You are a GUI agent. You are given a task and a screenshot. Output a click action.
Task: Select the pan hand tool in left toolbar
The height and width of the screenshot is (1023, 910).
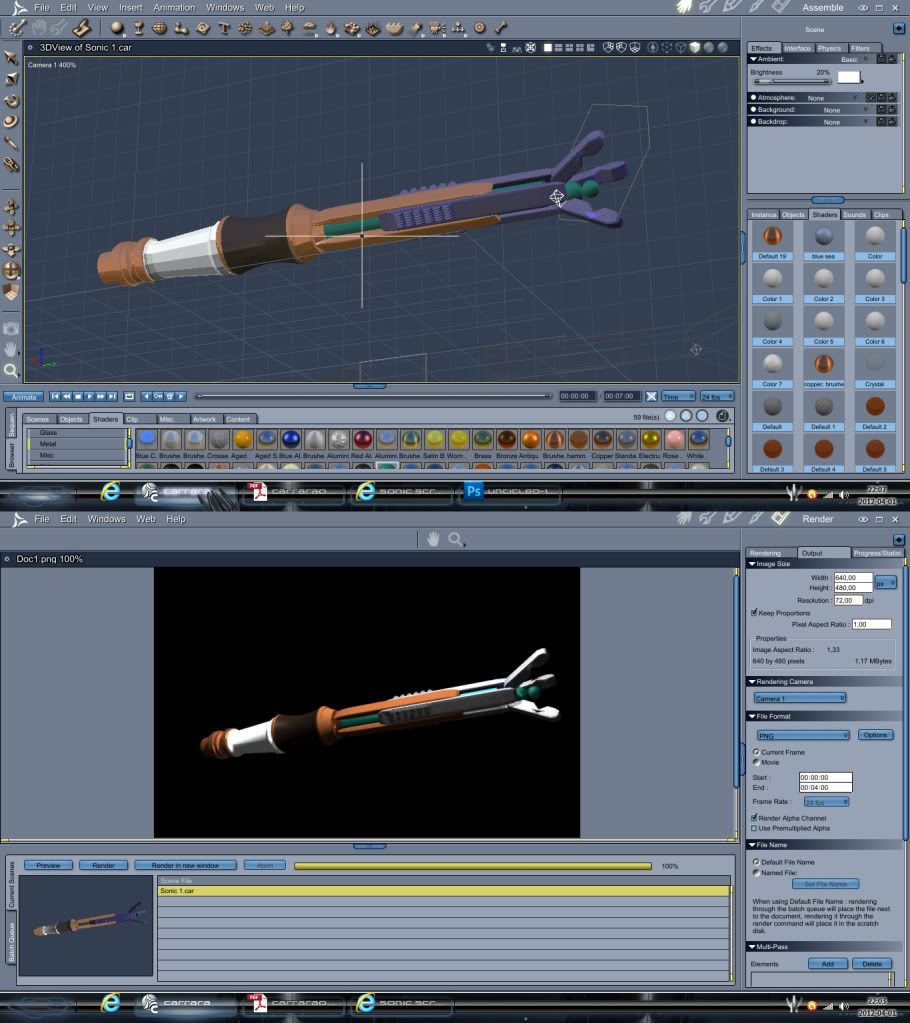click(11, 350)
